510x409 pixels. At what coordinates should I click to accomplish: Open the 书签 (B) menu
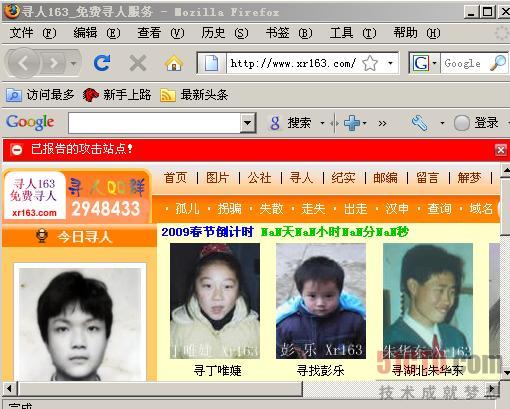point(289,33)
